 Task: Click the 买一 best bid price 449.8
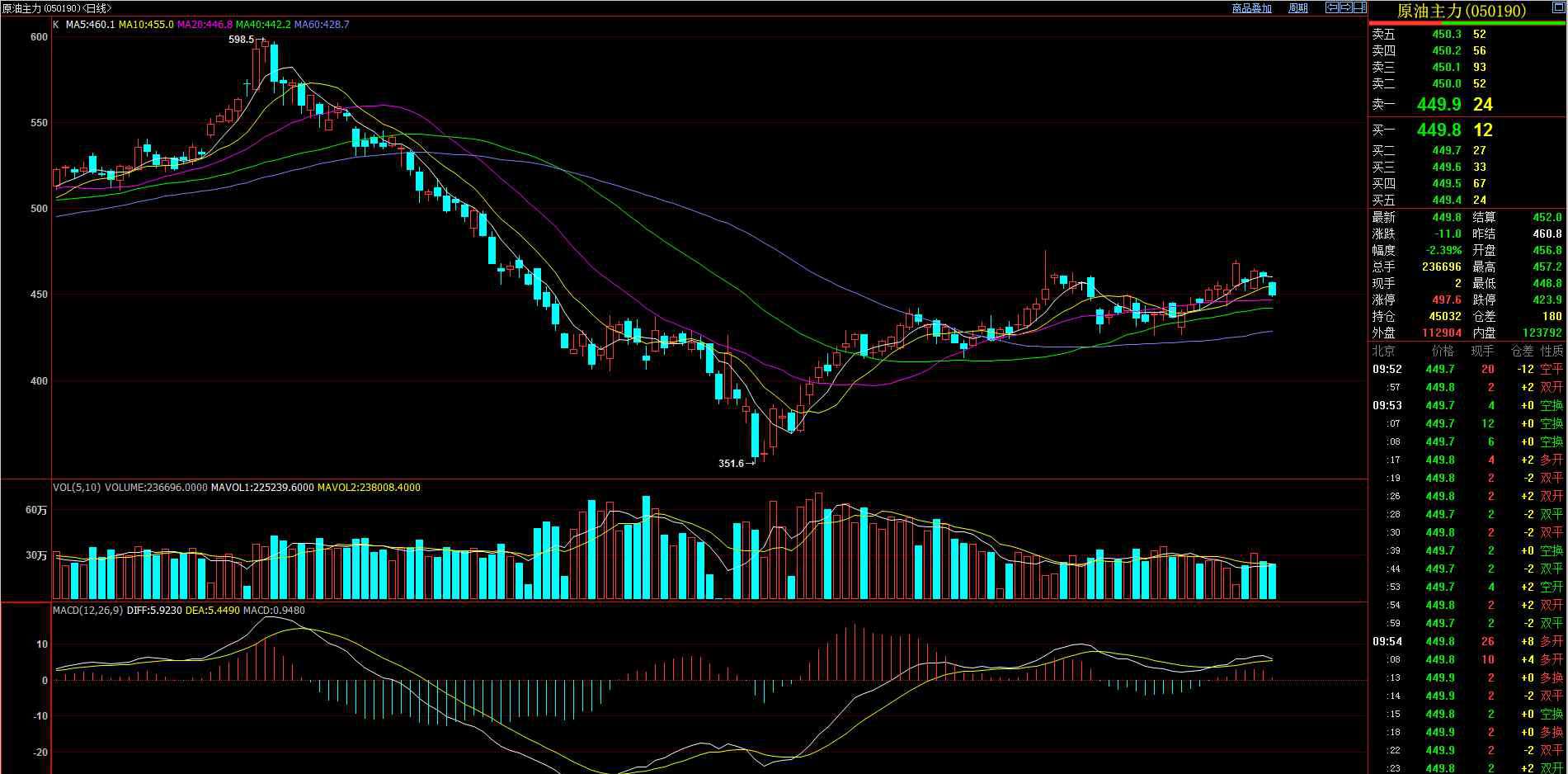[1439, 130]
